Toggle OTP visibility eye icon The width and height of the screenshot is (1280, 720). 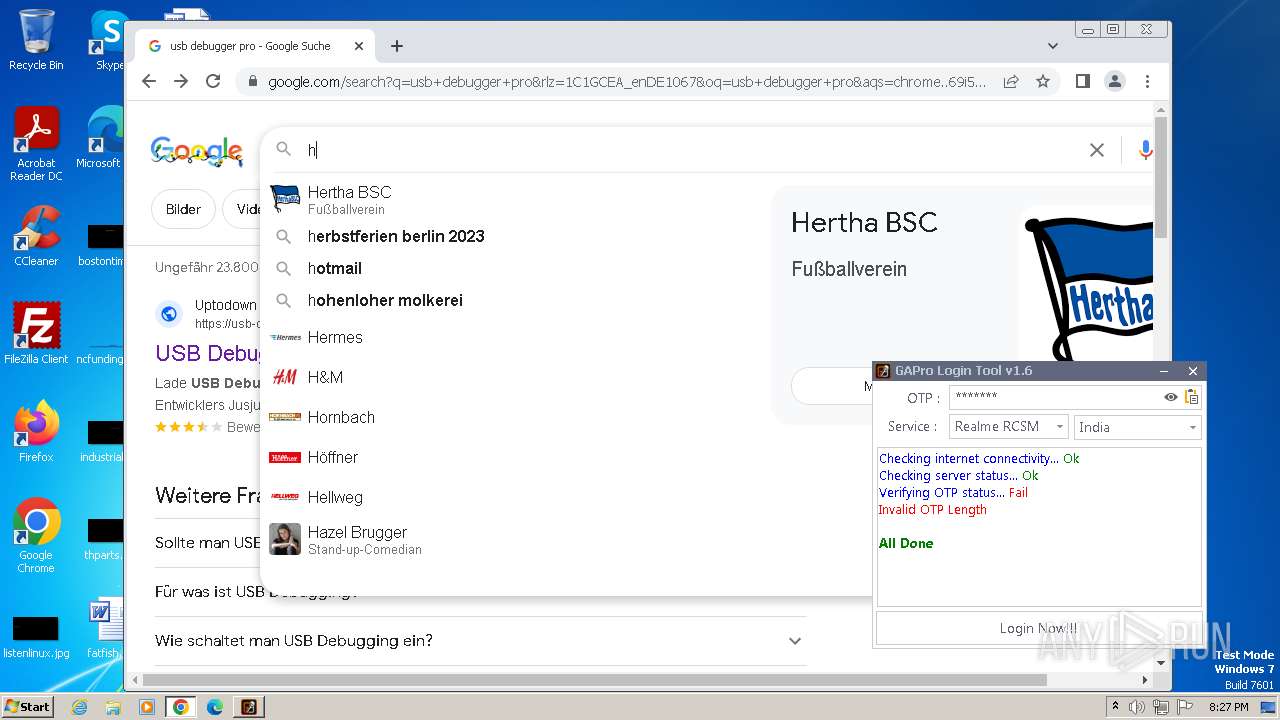point(1171,397)
